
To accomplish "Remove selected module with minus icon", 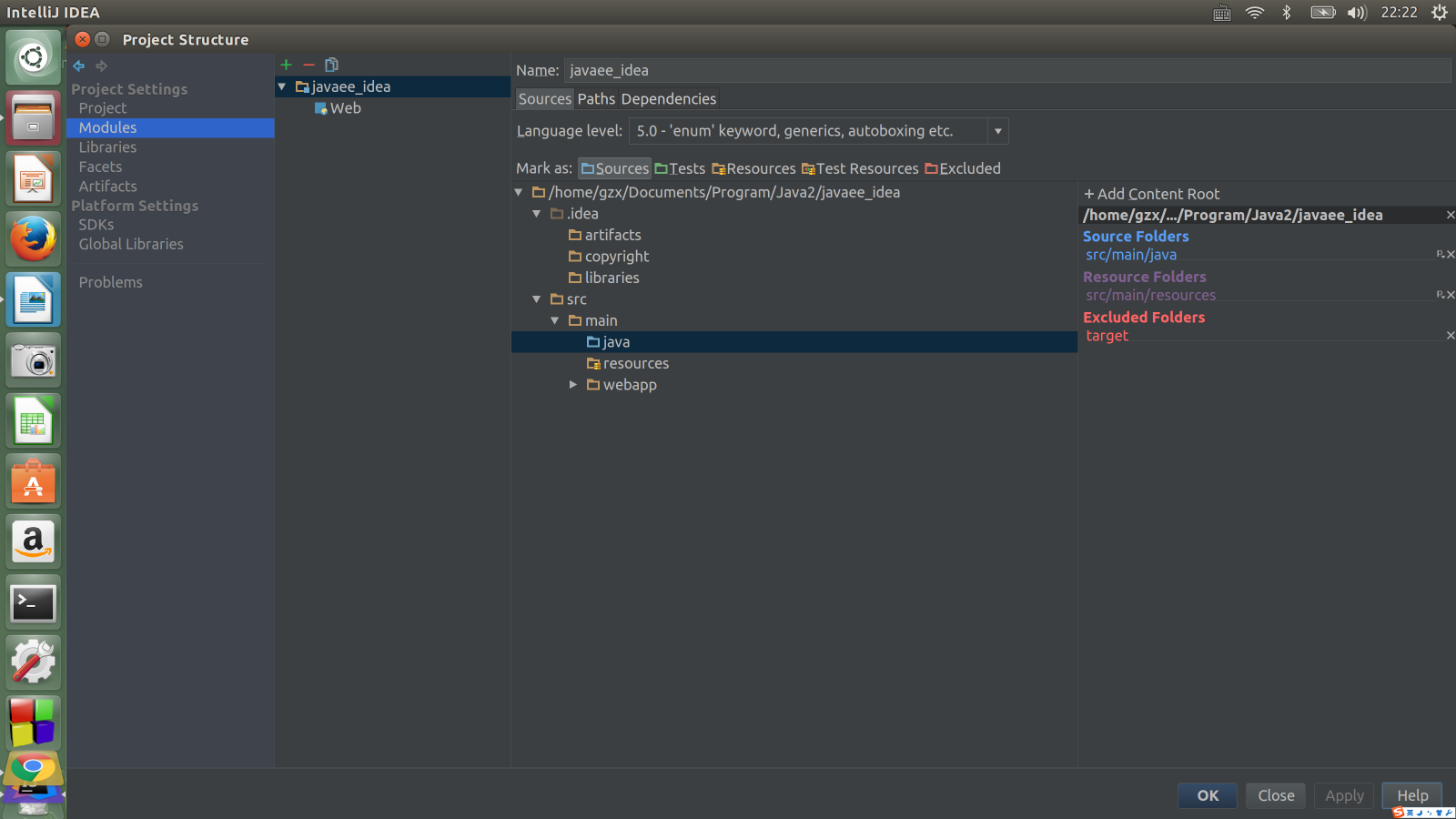I will click(308, 65).
